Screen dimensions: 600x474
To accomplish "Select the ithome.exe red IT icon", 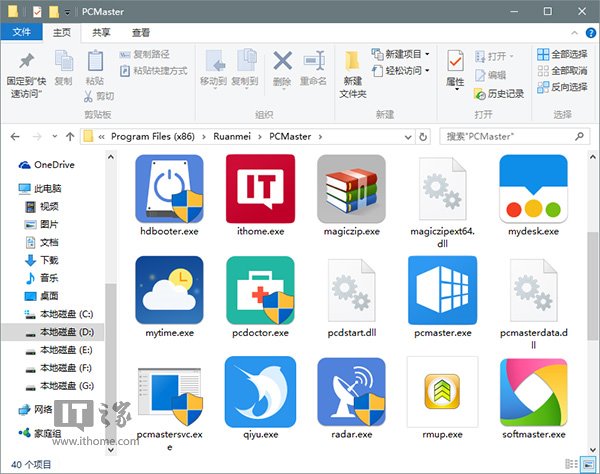I will 260,189.
